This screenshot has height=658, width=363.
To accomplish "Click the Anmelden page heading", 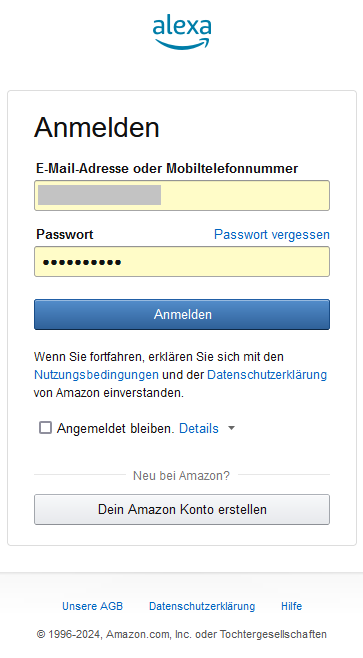I will (x=97, y=127).
